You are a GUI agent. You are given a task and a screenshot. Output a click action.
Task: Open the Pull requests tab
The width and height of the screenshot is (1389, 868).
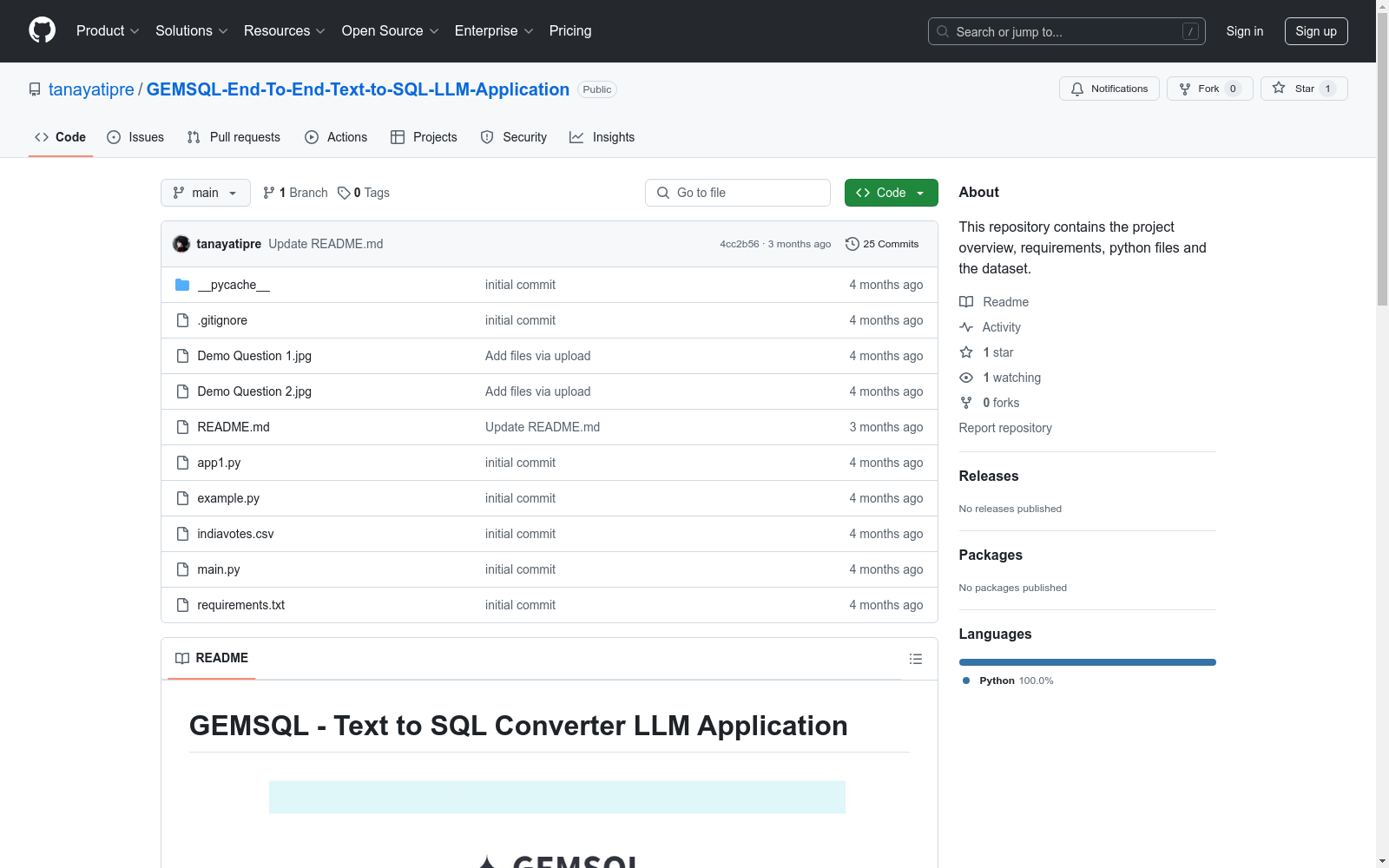coord(234,137)
